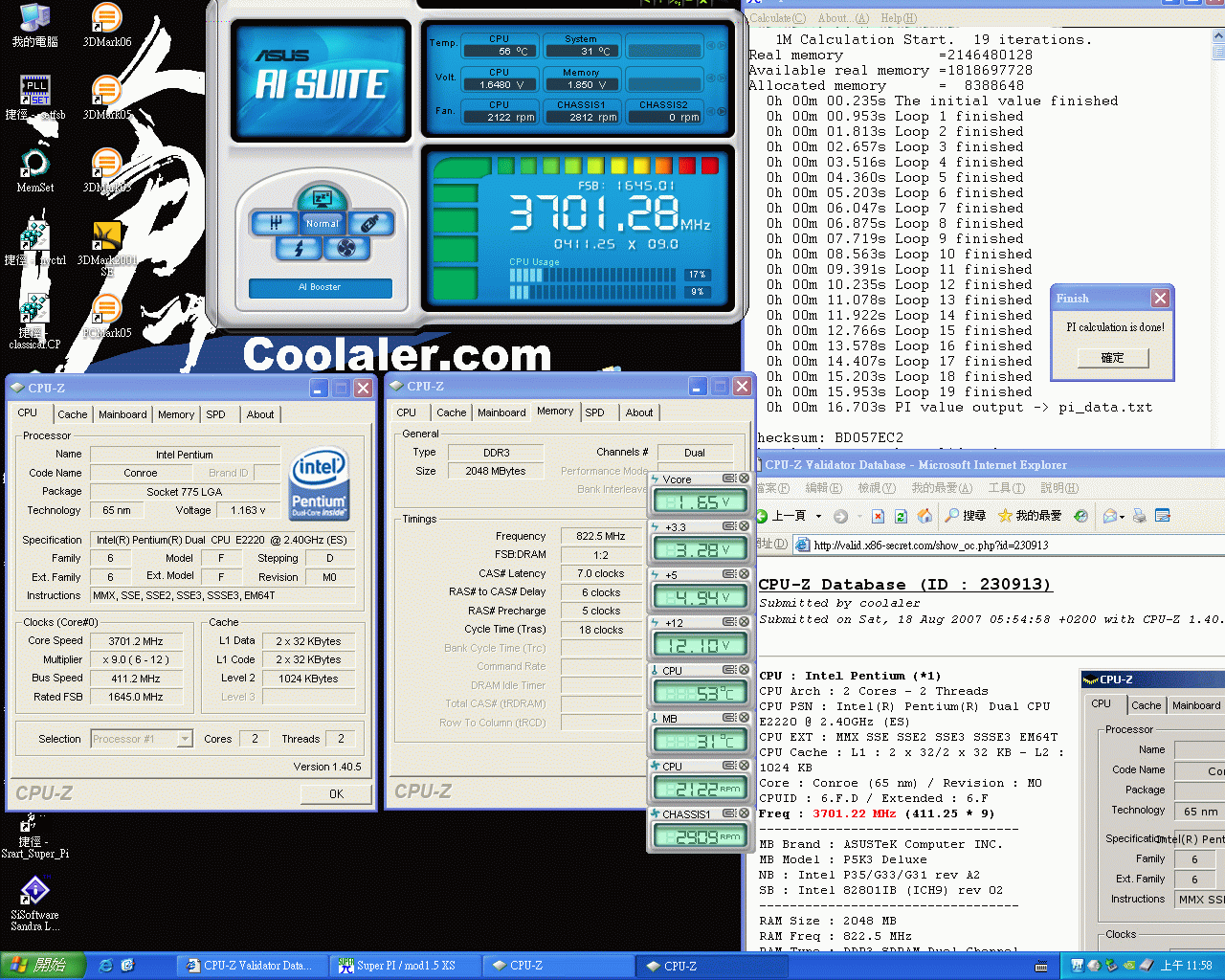The width and height of the screenshot is (1225, 980).
Task: Click the AI Suite gear-shift icon
Action: [276, 223]
